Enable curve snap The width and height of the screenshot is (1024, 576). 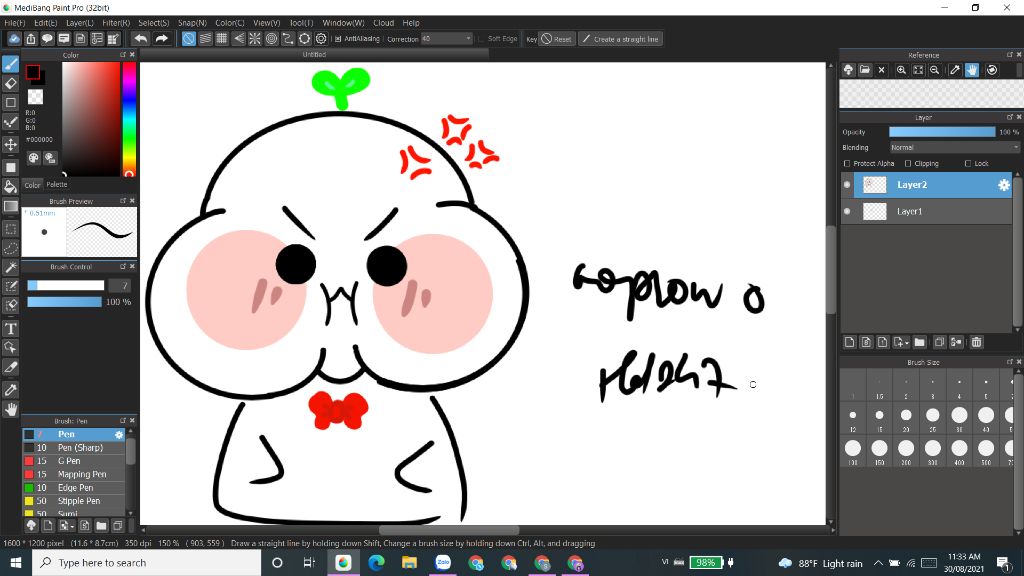[288, 39]
